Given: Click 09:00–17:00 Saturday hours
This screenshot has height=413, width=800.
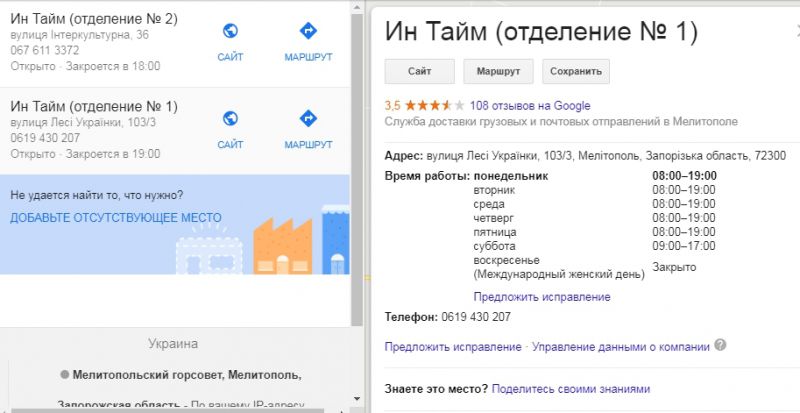Looking at the screenshot, I should [x=684, y=246].
